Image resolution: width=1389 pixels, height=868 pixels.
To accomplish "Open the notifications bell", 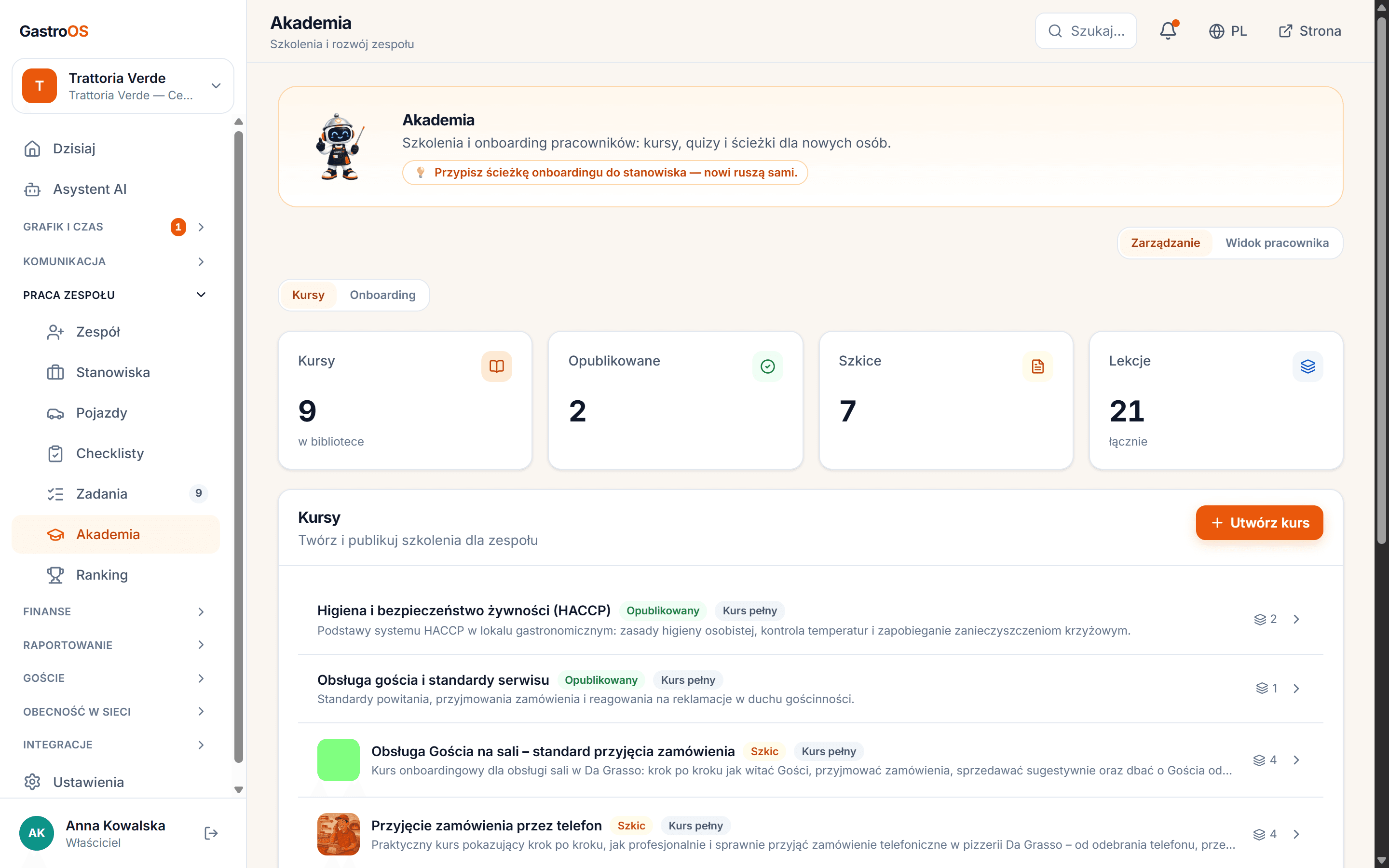I will pos(1168,30).
